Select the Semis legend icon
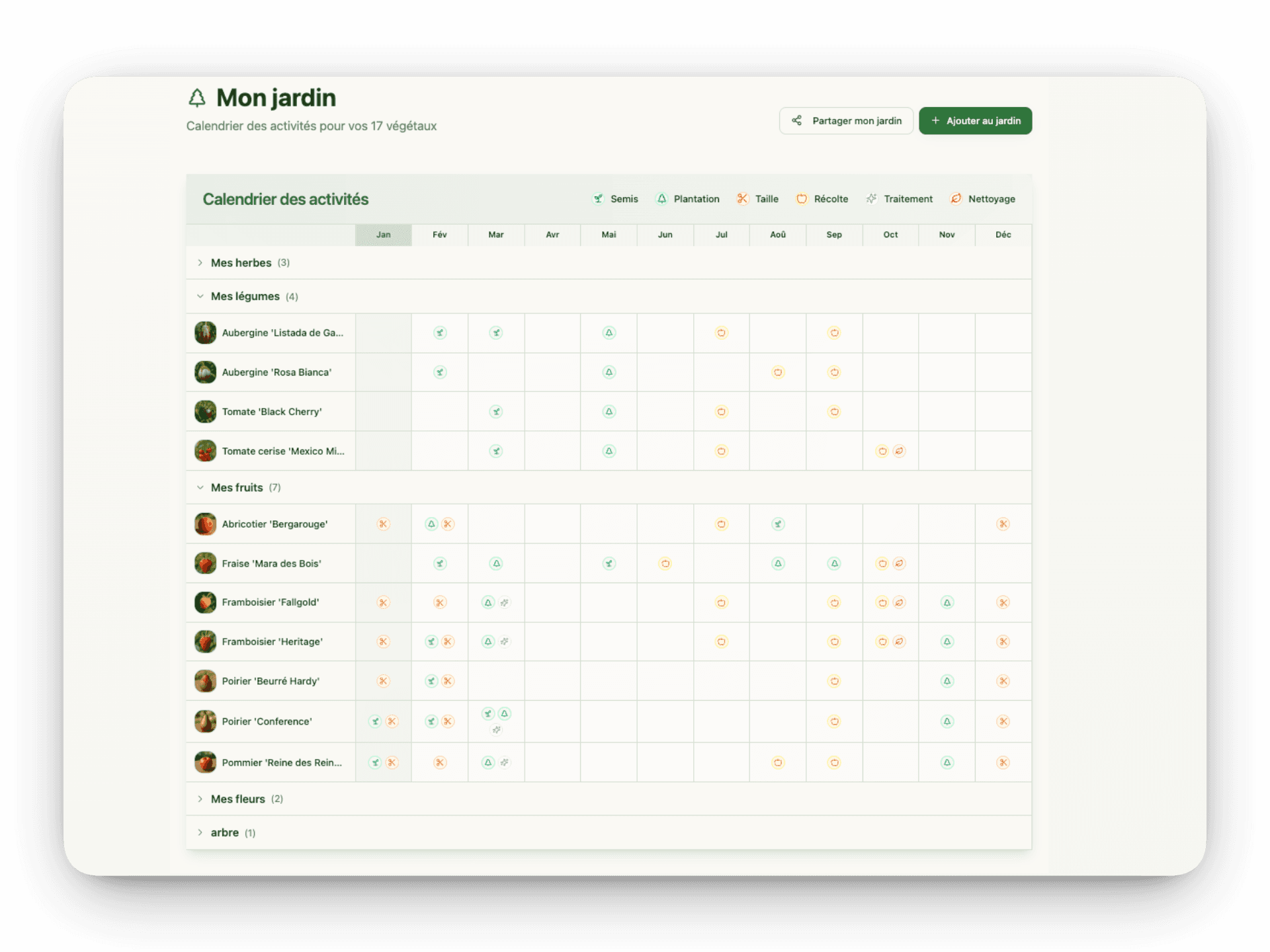 tap(598, 199)
